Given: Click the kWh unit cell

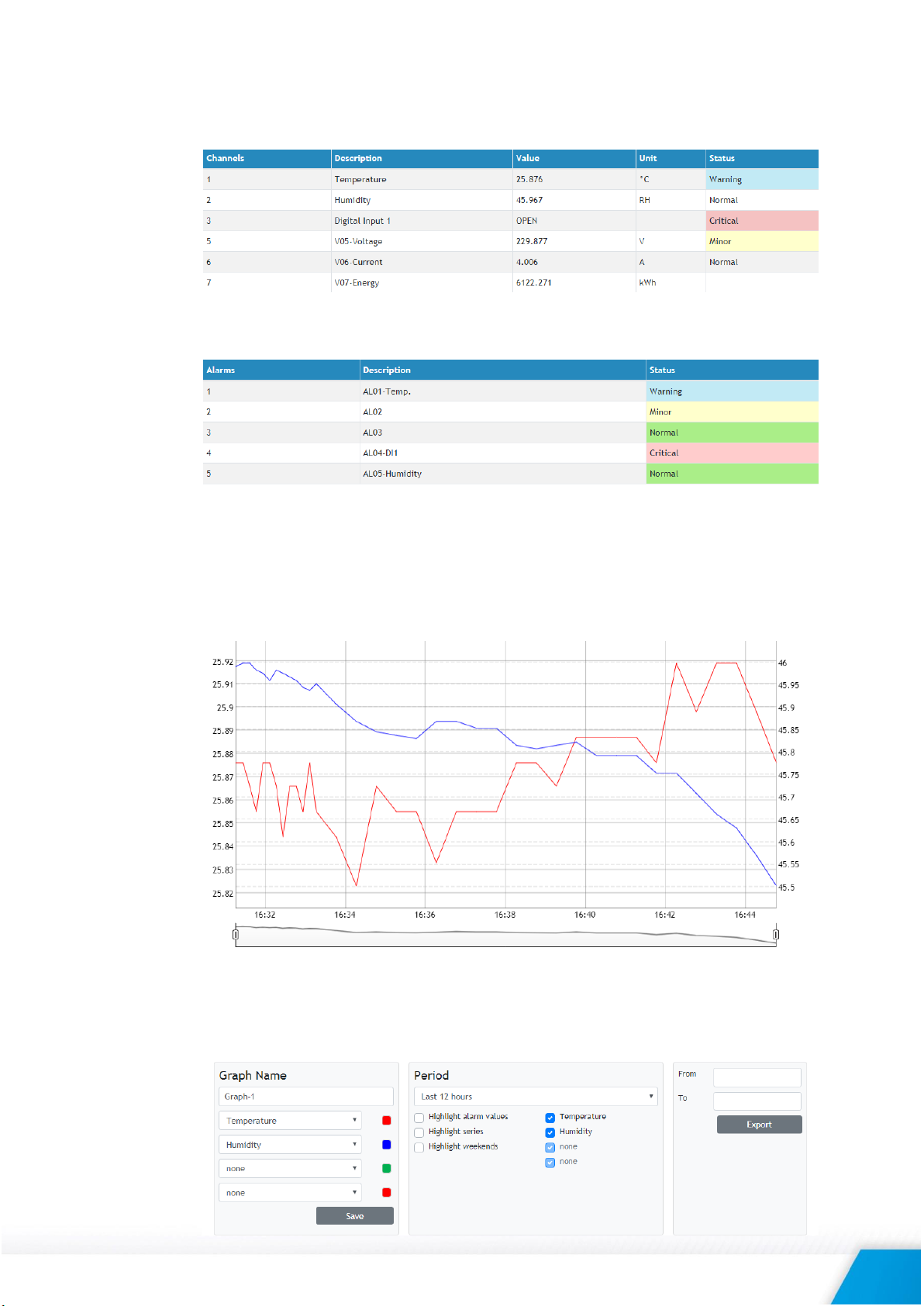Looking at the screenshot, I should pyautogui.click(x=671, y=283).
